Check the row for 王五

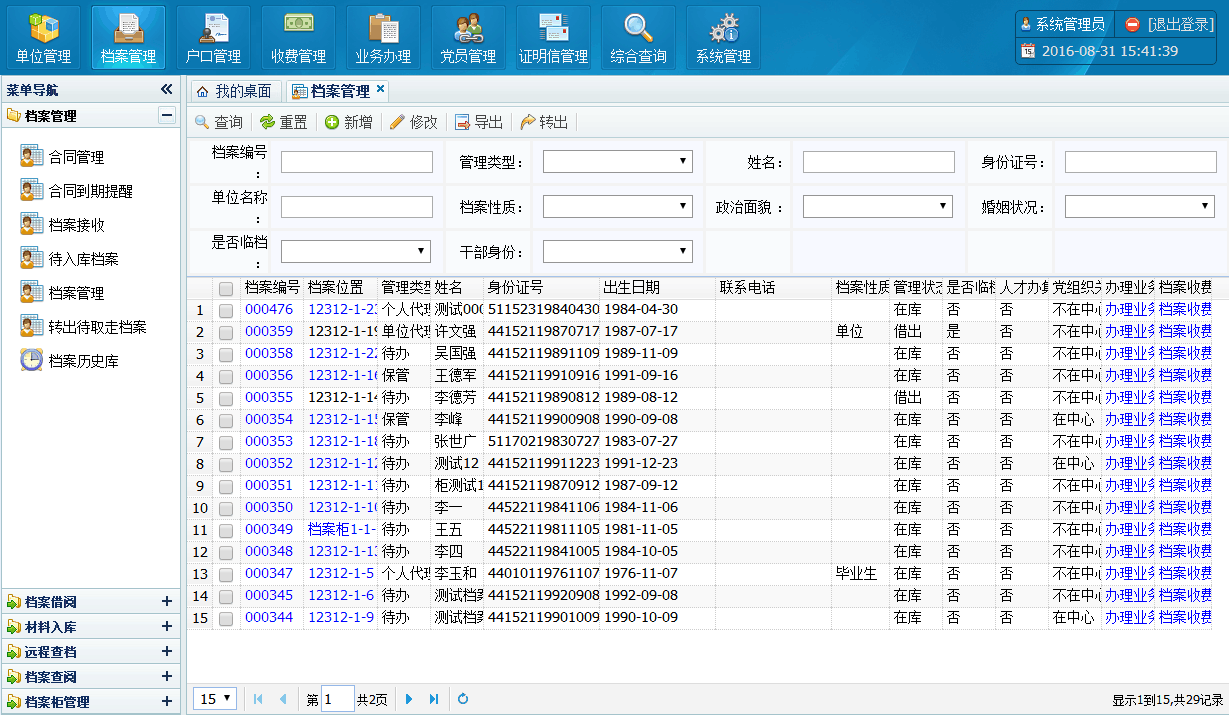(226, 530)
